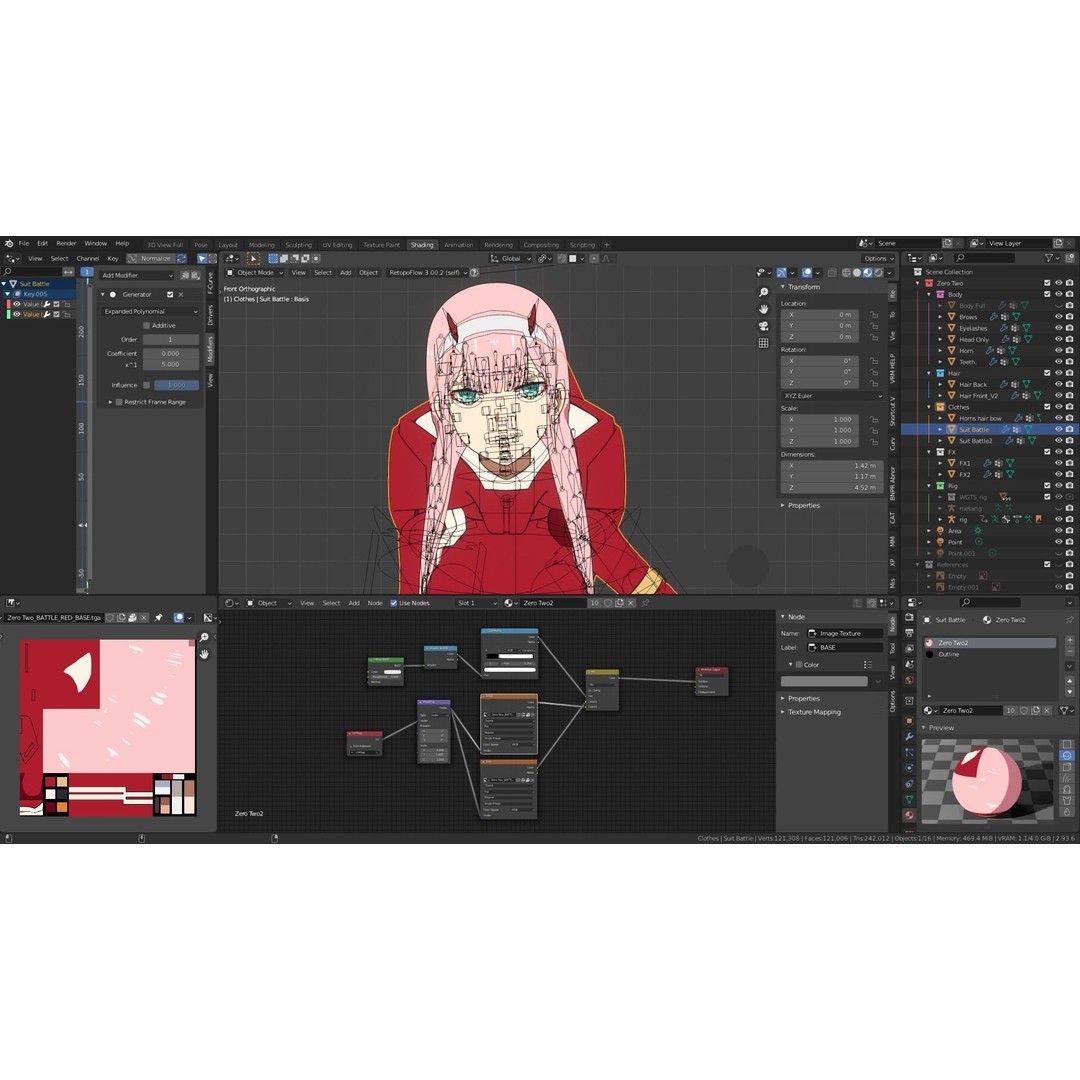Open the Physics properties tab
1080x1080 pixels.
pyautogui.click(x=909, y=768)
